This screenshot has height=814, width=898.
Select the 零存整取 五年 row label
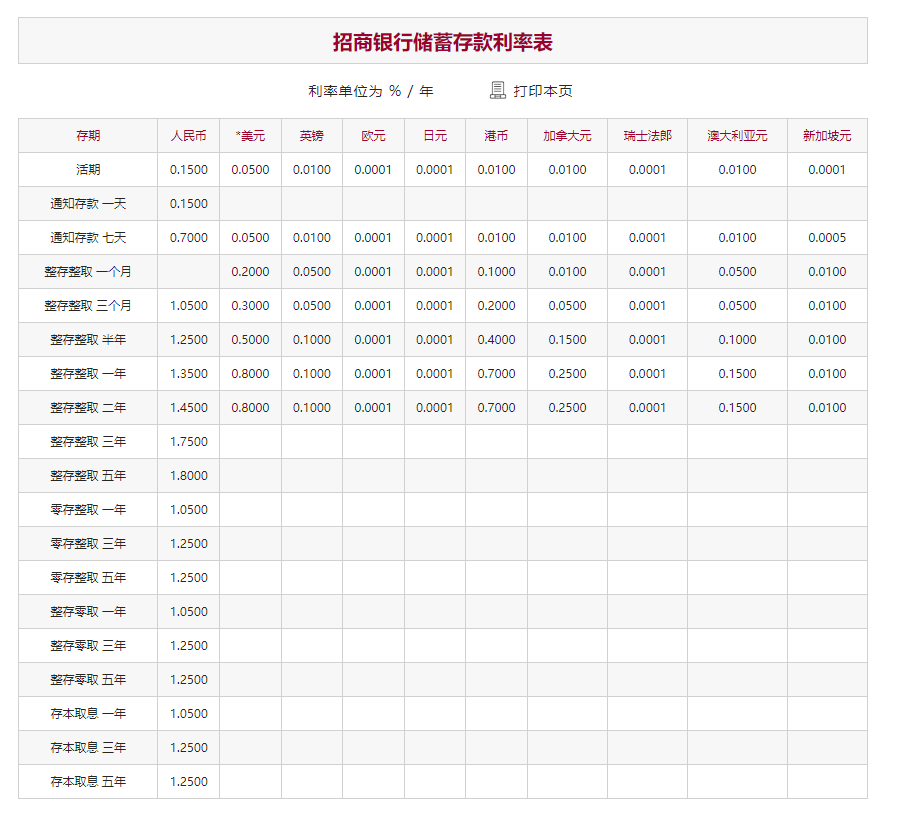point(88,577)
